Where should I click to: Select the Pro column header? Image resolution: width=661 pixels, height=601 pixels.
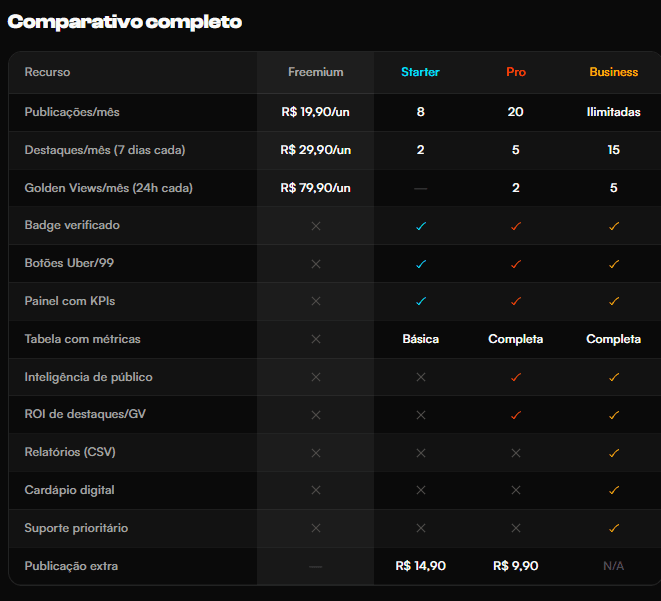516,72
